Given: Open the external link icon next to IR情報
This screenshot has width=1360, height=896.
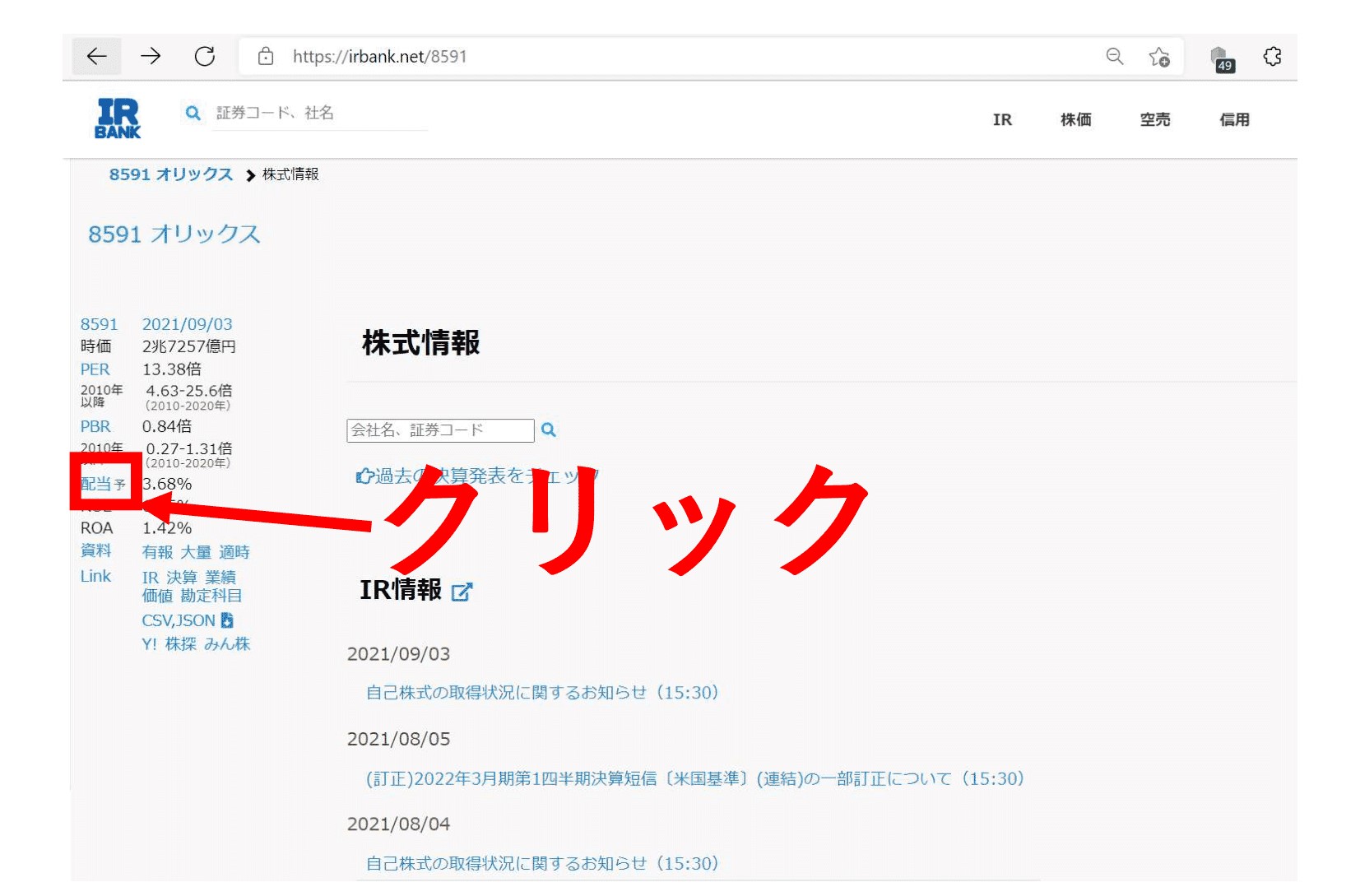Looking at the screenshot, I should point(462,592).
